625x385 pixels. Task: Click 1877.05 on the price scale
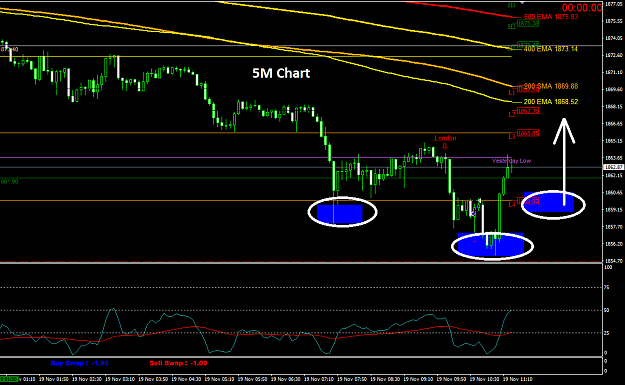(614, 4)
